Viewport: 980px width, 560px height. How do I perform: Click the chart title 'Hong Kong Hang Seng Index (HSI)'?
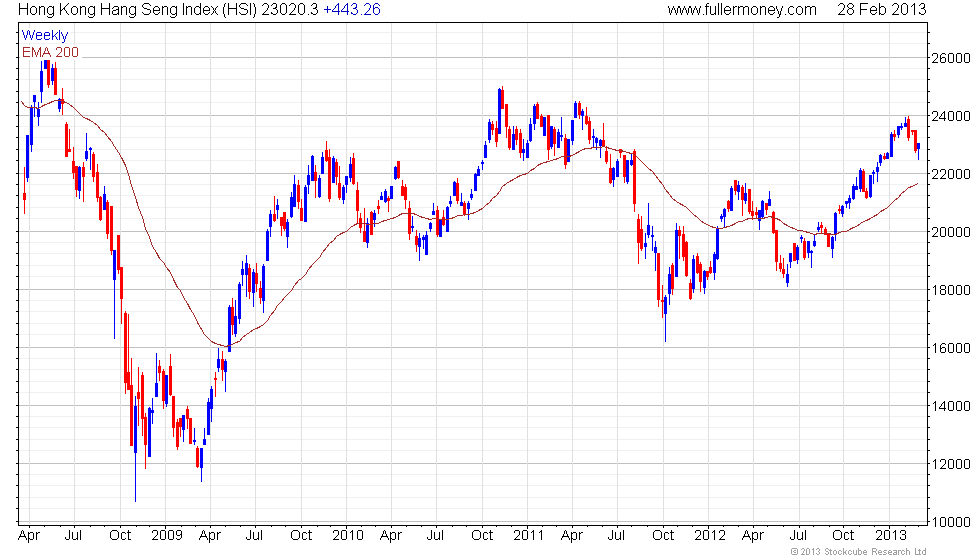[138, 9]
